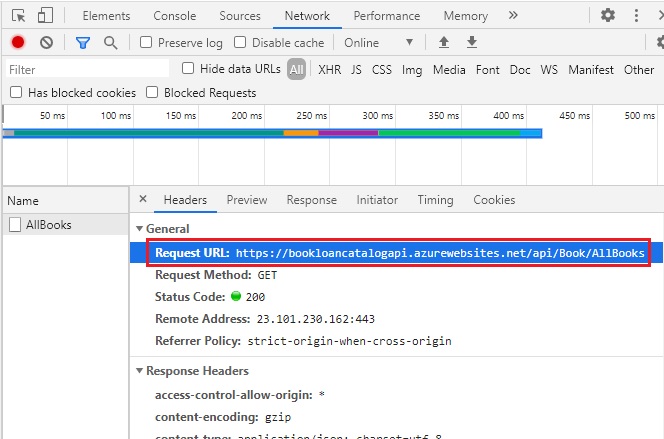Filter requests by JS type
This screenshot has height=439, width=664.
coord(356,70)
